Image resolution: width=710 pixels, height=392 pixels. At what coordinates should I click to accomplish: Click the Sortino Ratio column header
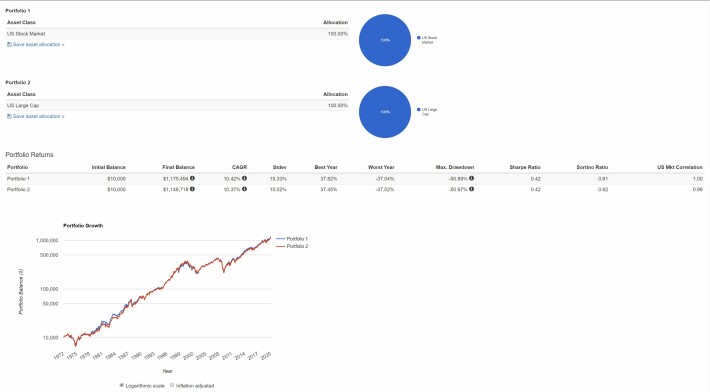(592, 167)
